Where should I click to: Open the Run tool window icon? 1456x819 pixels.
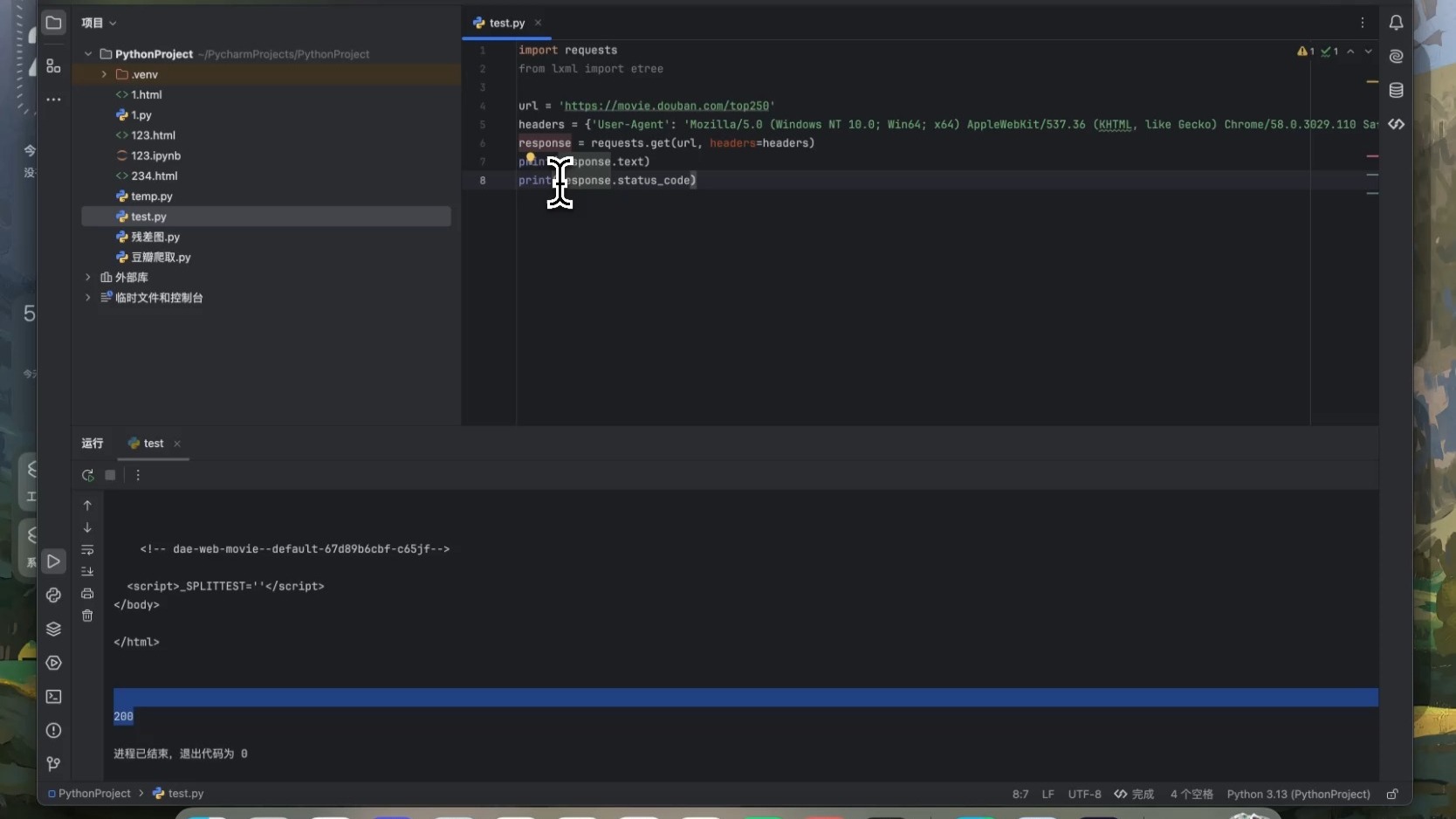53,561
